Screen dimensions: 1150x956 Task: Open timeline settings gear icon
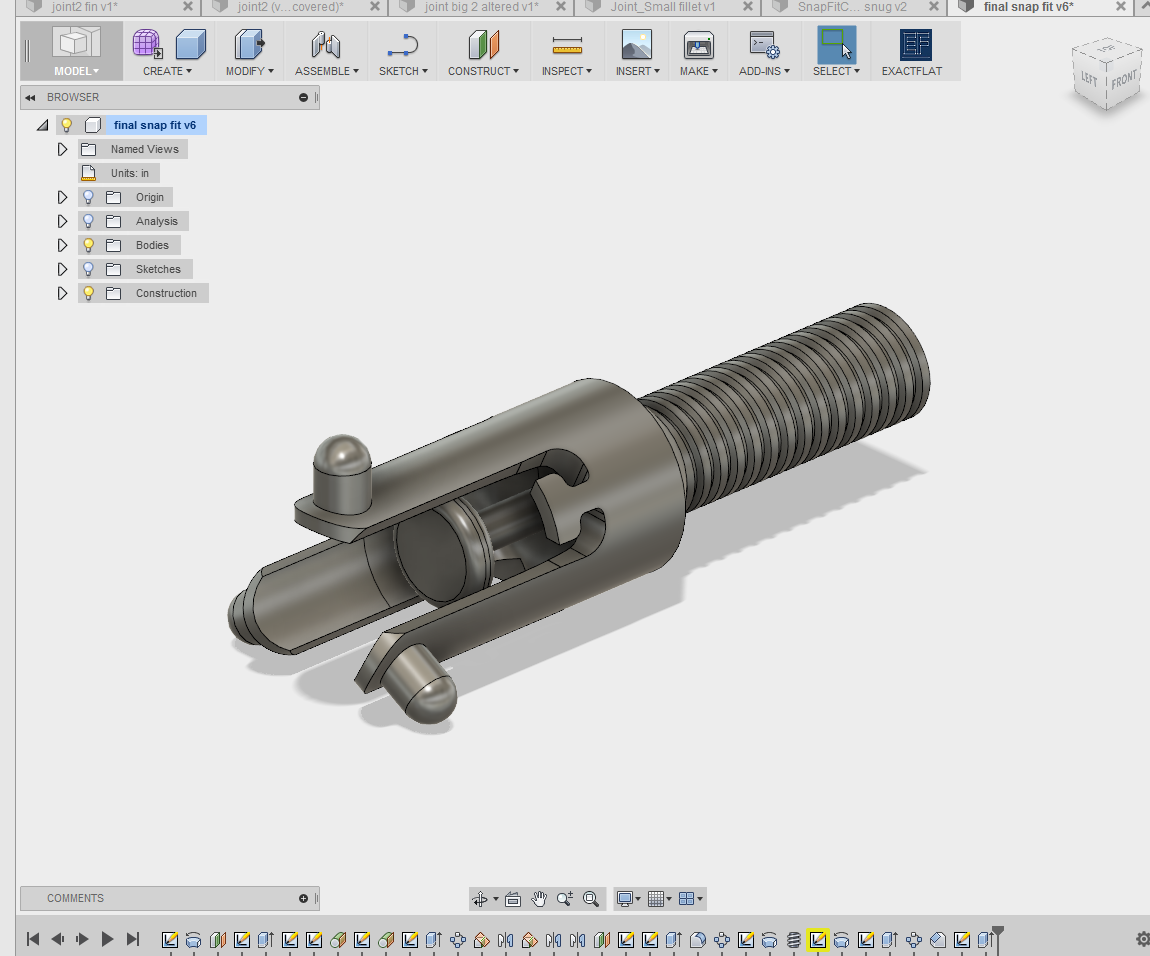coord(1143,939)
